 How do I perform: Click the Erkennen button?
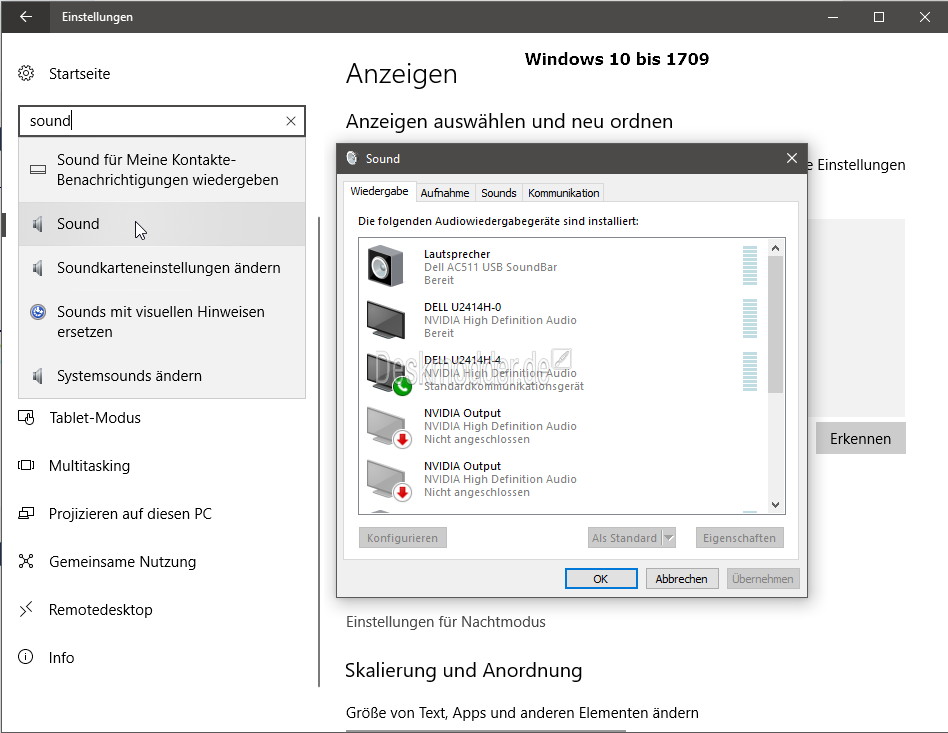point(860,438)
